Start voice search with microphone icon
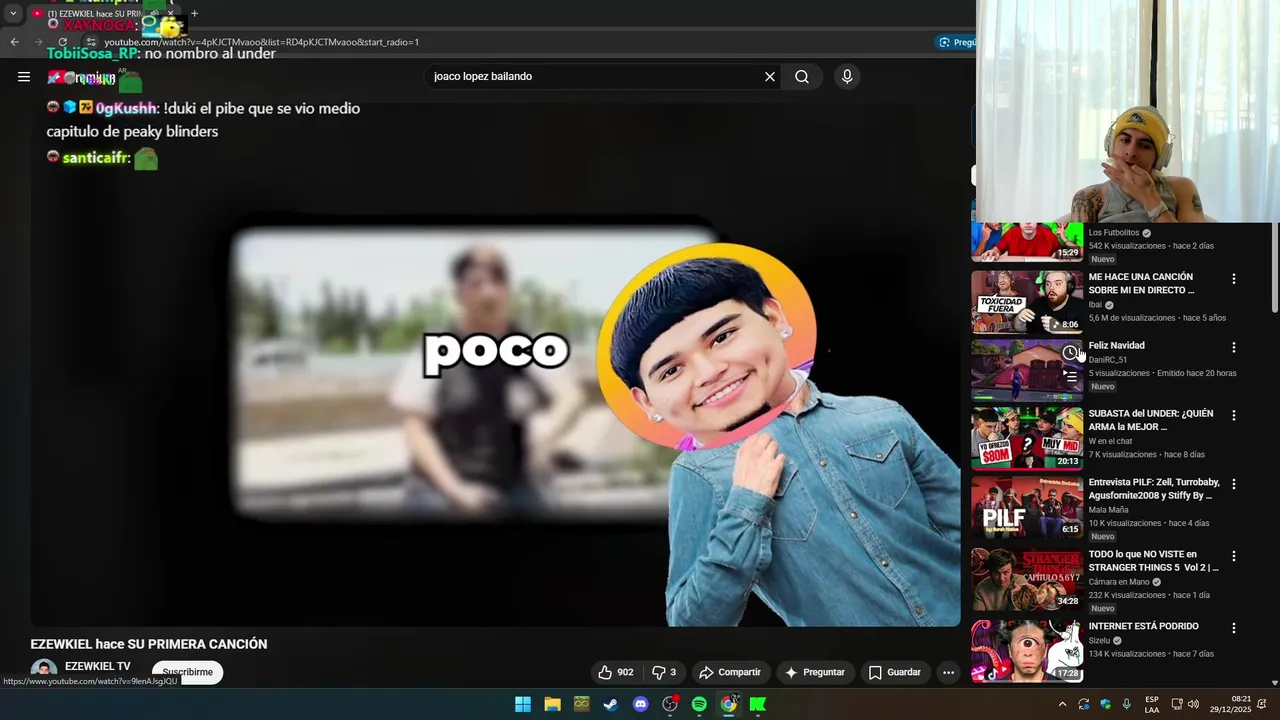Viewport: 1280px width, 720px height. click(847, 77)
